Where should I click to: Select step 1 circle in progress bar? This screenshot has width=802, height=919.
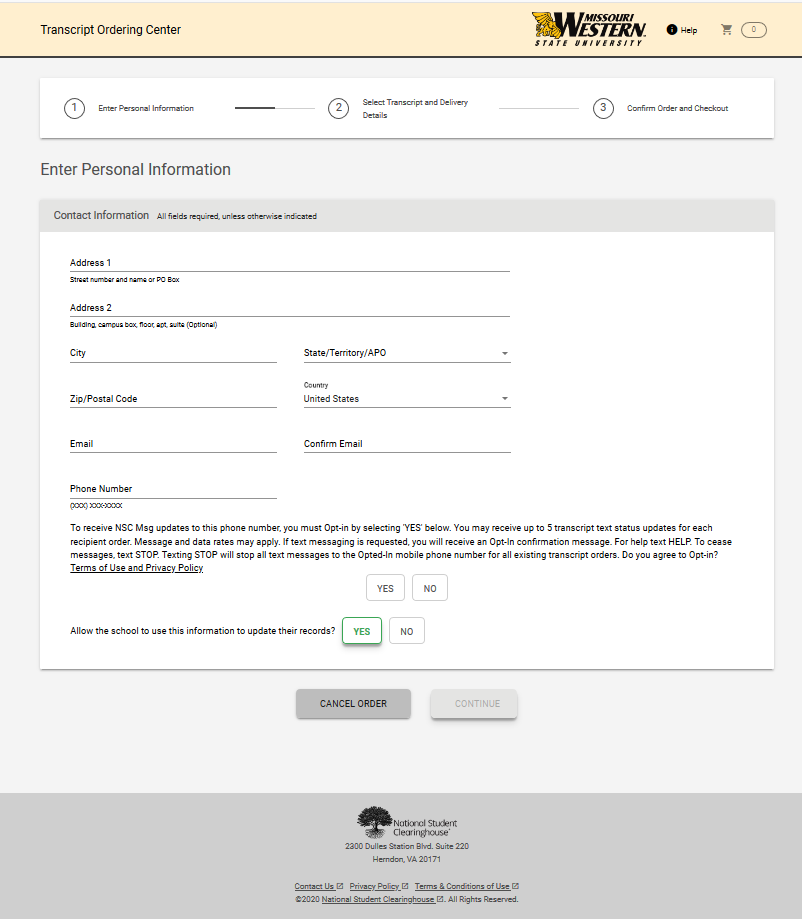point(74,108)
